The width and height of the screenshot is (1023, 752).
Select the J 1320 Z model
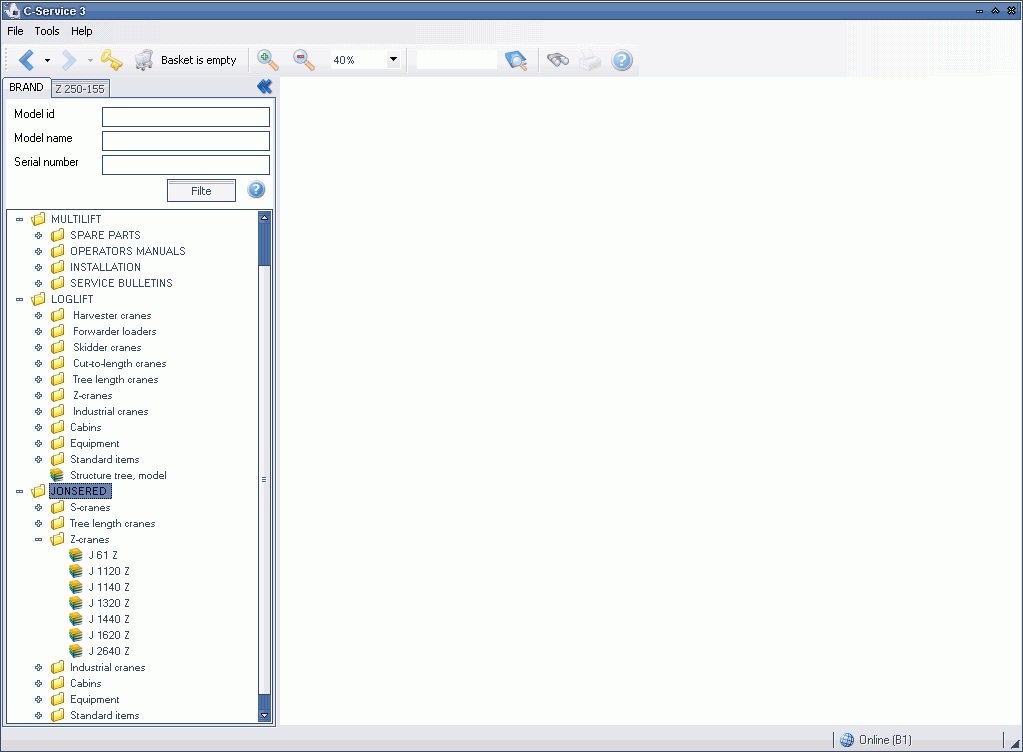109,603
